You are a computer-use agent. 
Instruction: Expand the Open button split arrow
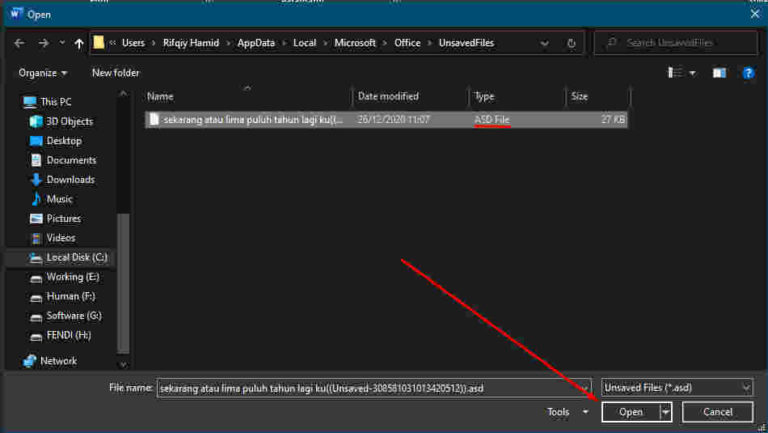pos(666,412)
